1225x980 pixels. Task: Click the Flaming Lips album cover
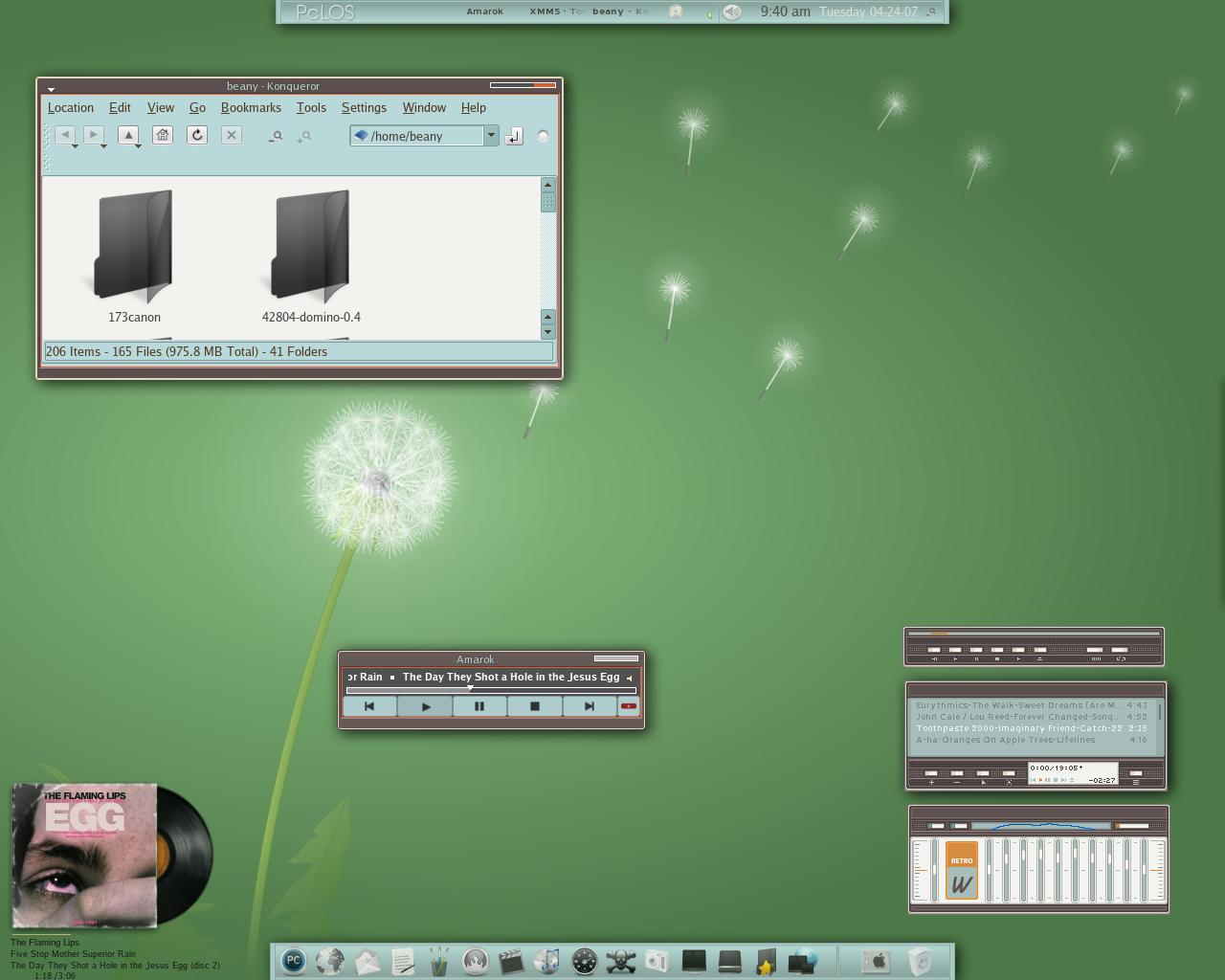coord(84,856)
